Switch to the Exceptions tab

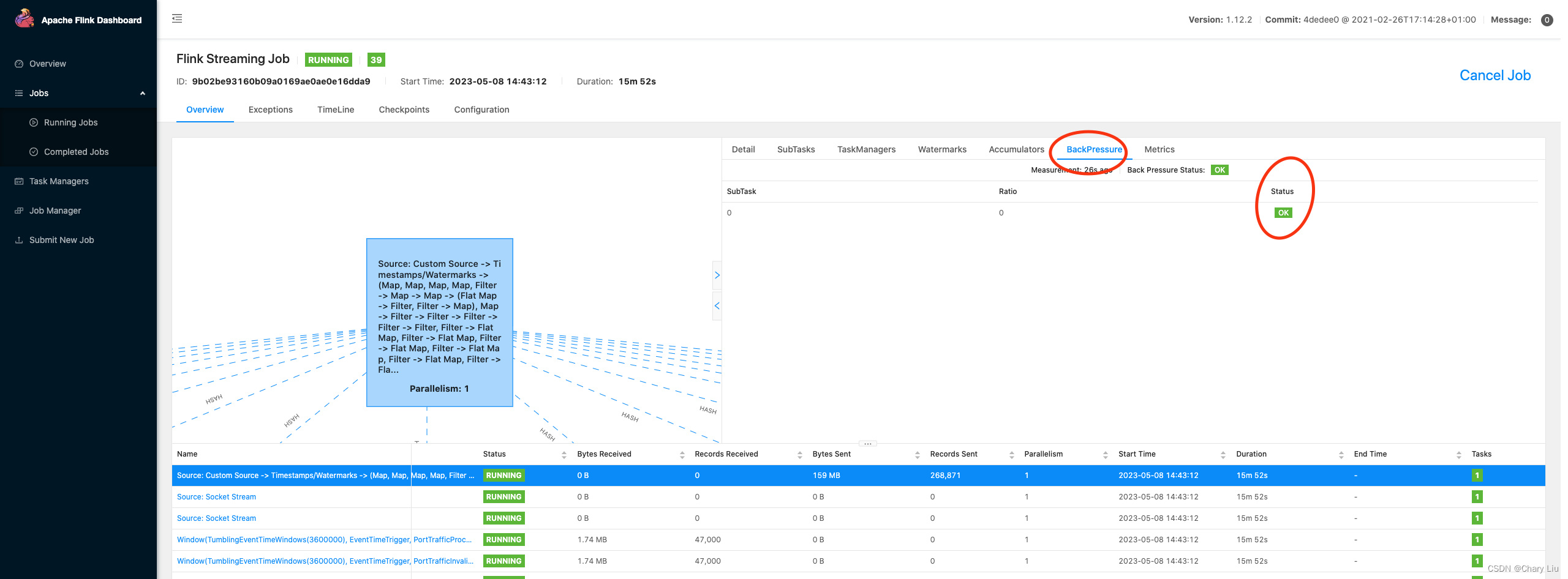coord(271,110)
